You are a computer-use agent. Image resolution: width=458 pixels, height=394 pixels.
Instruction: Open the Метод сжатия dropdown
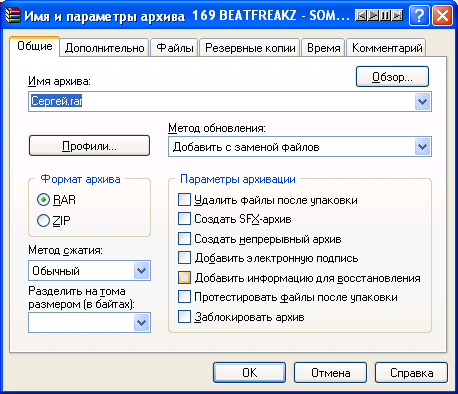pos(142,271)
